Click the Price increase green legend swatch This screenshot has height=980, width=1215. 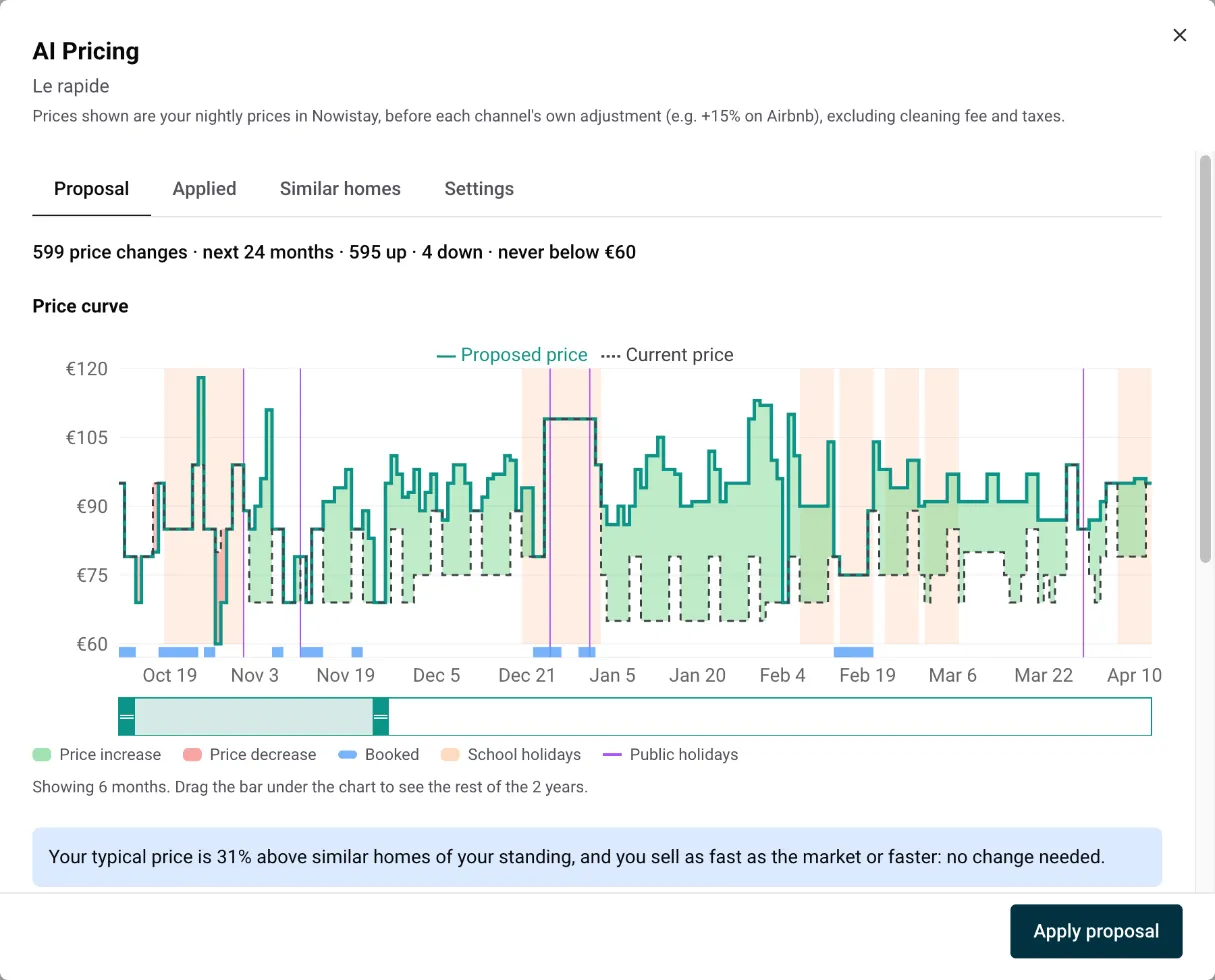tap(42, 755)
